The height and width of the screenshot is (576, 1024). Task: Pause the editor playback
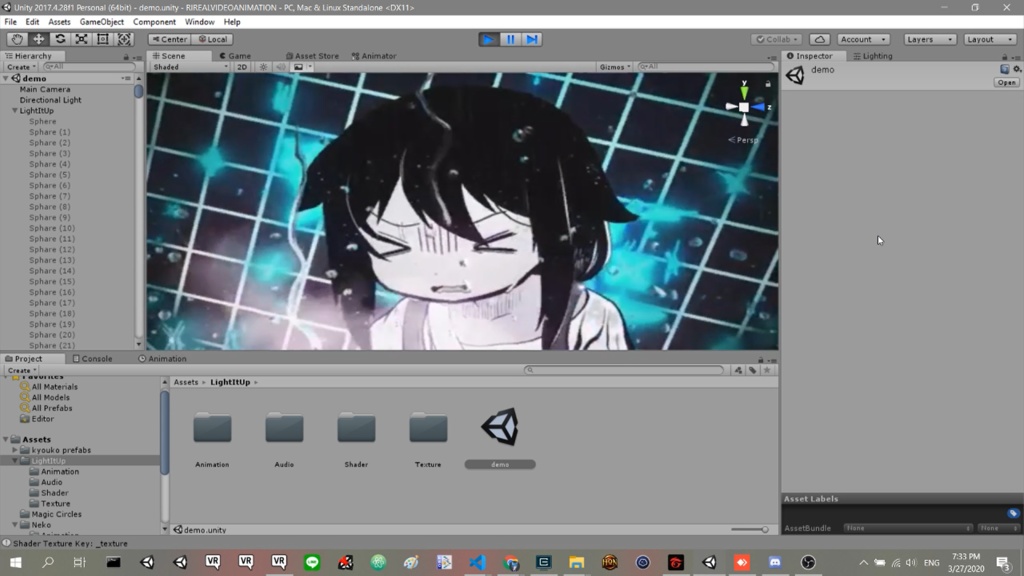click(511, 39)
